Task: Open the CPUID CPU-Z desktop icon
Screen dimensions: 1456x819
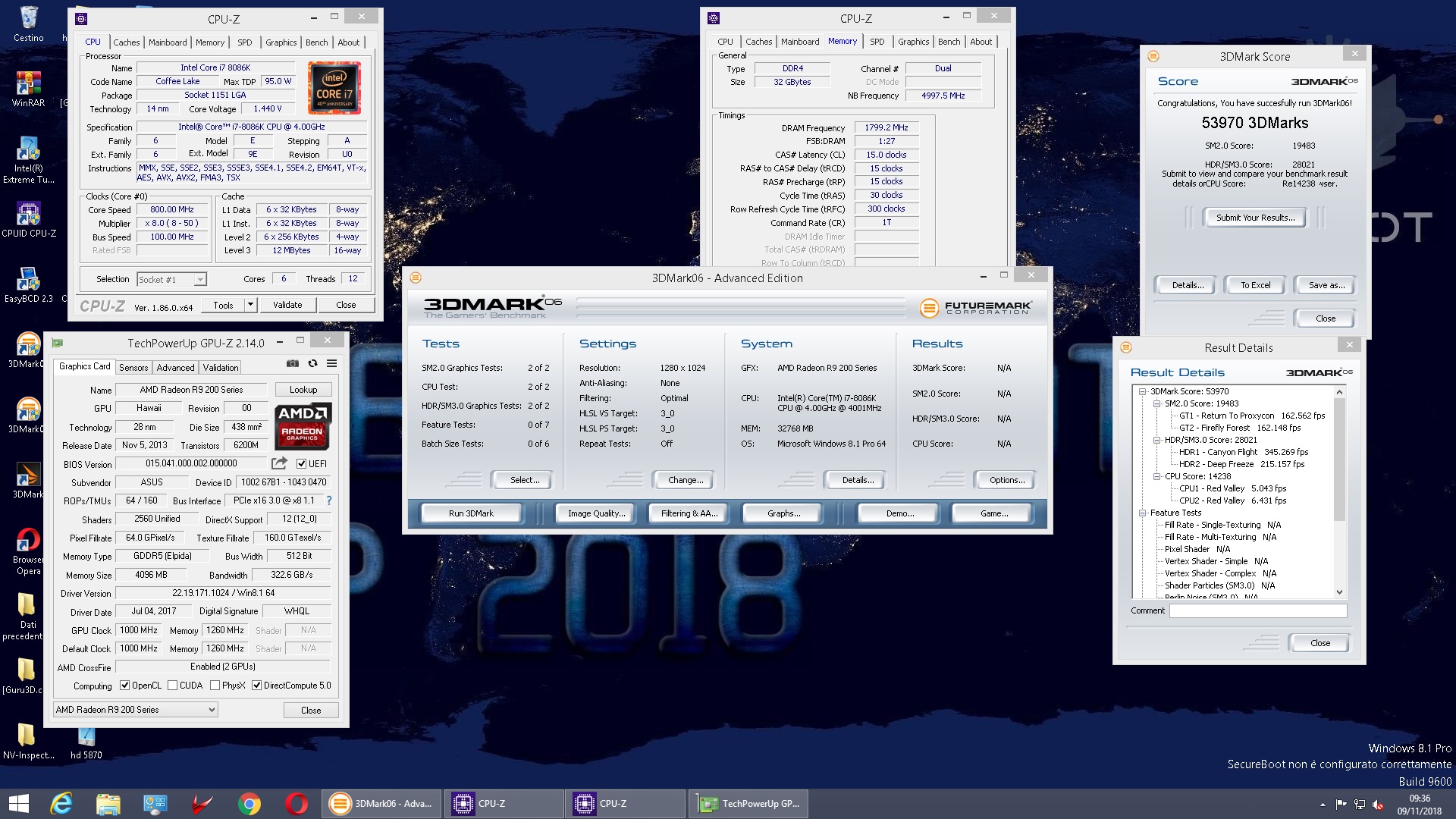Action: click(28, 220)
